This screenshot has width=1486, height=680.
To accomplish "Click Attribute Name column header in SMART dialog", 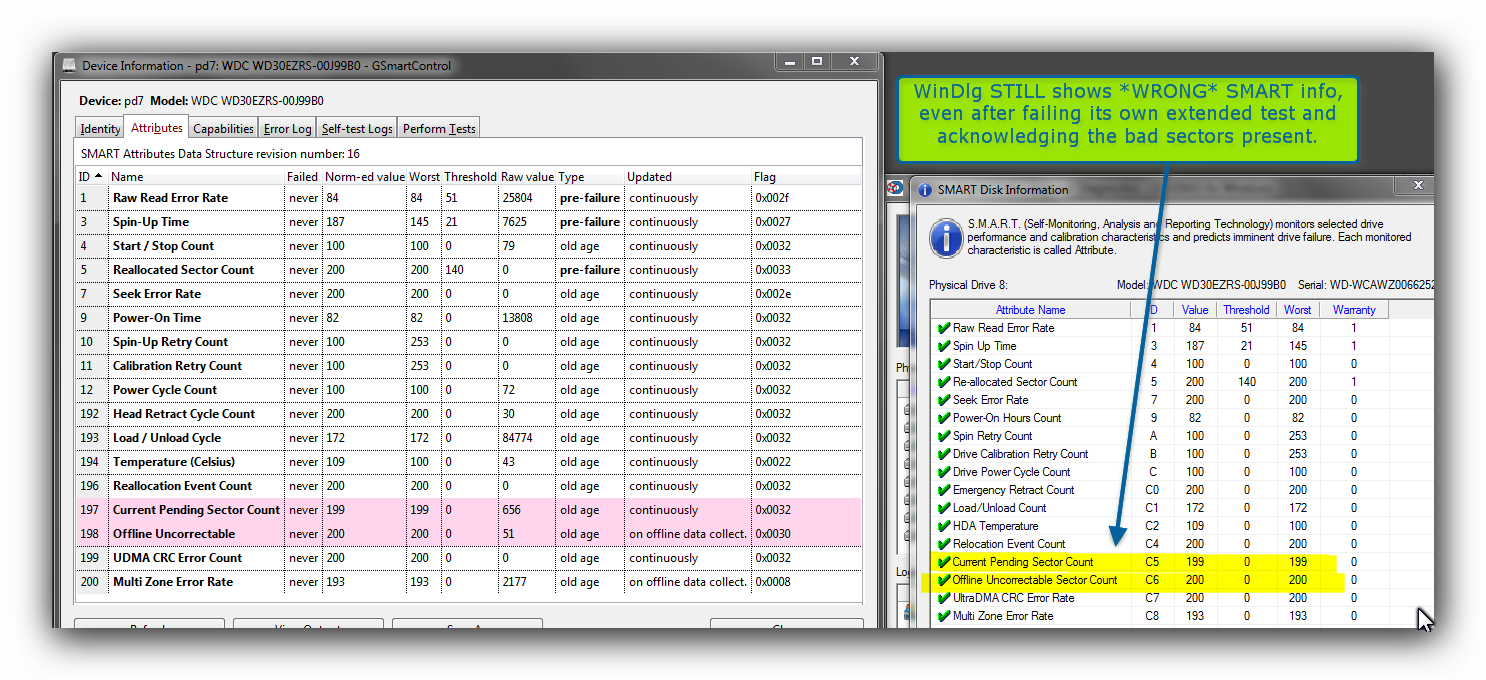I will [x=1031, y=310].
